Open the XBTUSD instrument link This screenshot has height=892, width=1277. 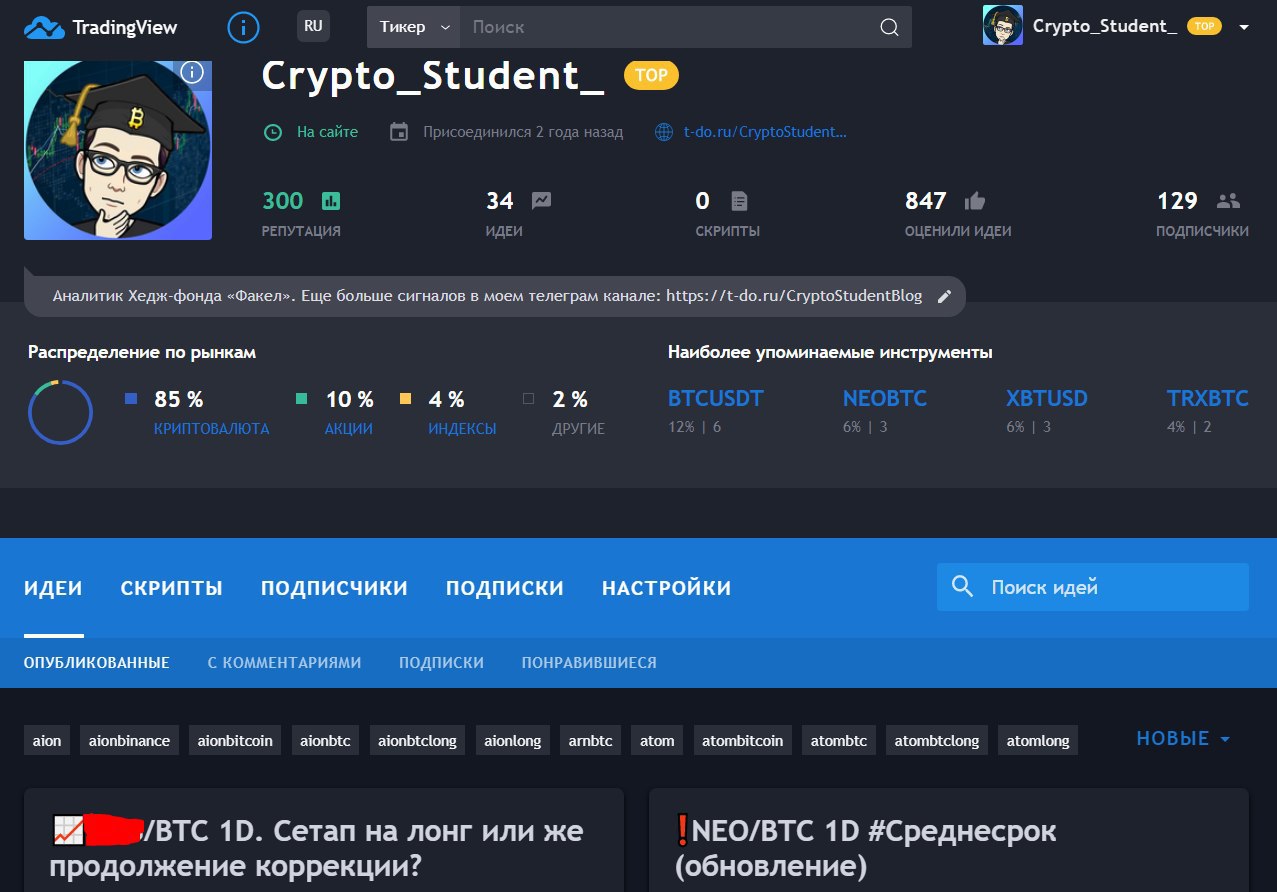1047,399
